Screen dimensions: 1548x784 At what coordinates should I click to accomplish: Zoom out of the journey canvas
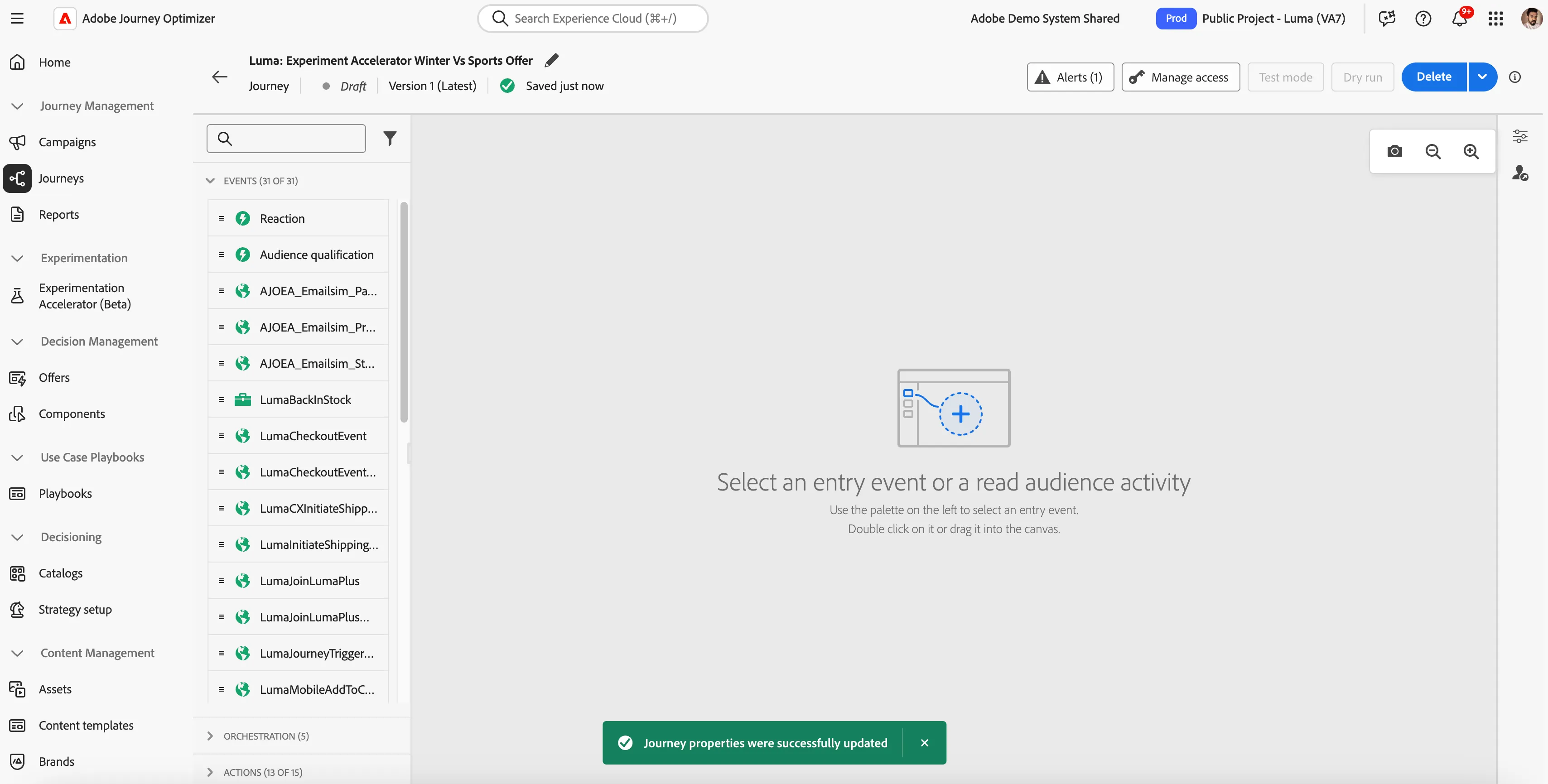click(x=1433, y=151)
